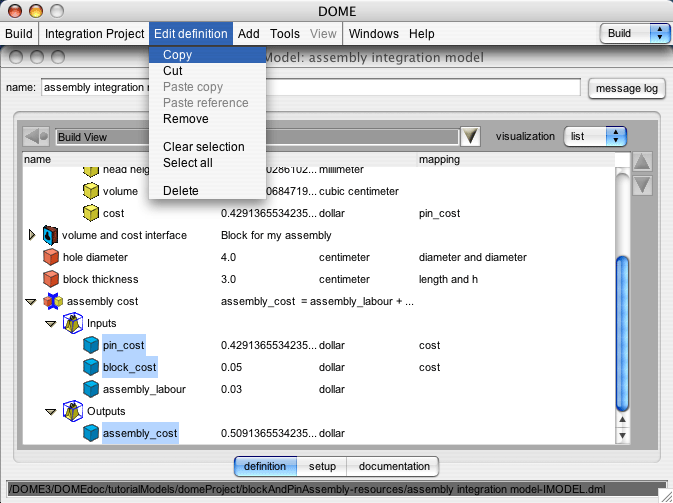The image size is (673, 503).
Task: Click the blue cube icon for block_cost
Action: coord(91,367)
